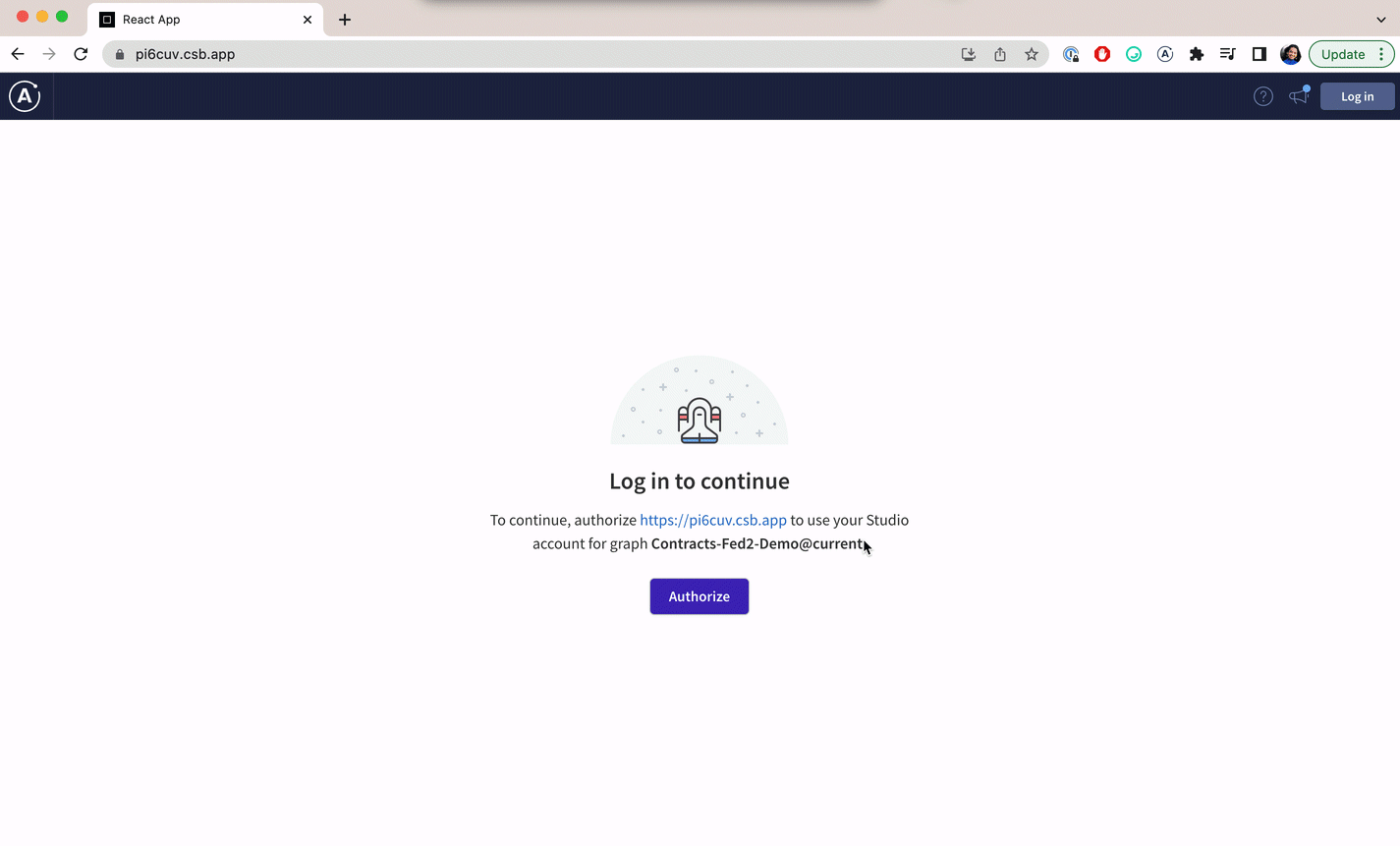Select the React App tab
This screenshot has height=846, width=1400.
click(205, 20)
